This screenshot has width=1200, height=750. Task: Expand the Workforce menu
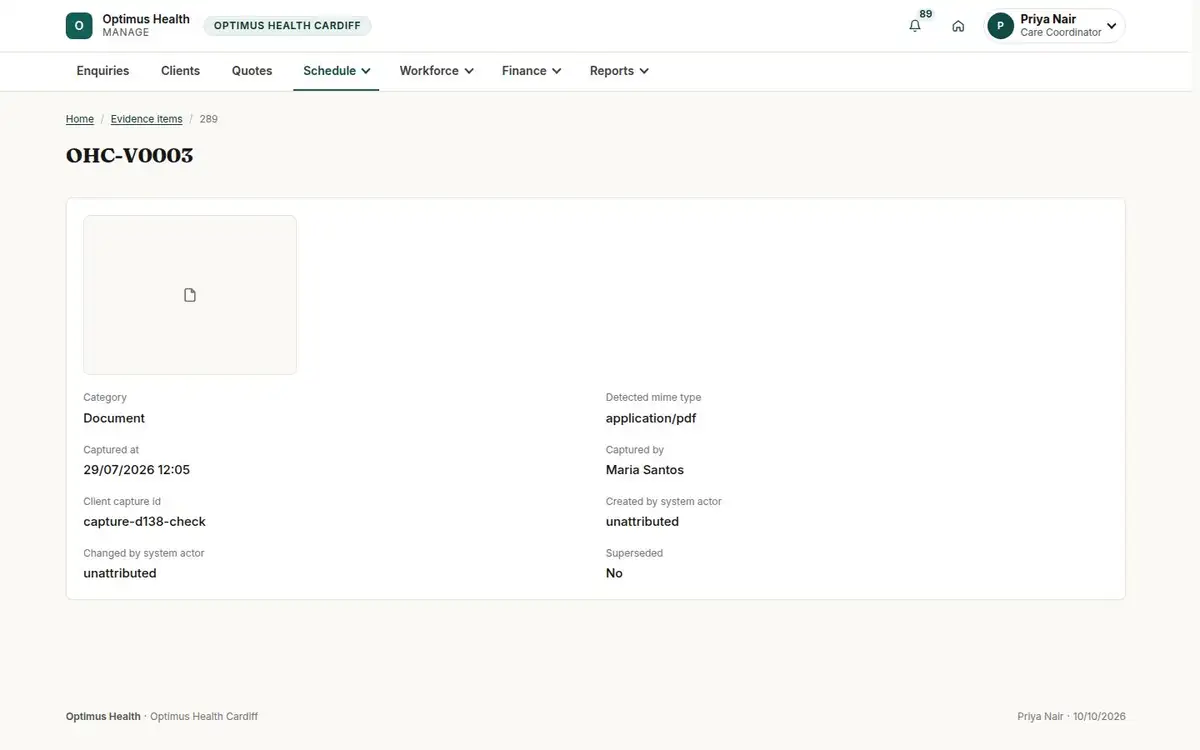[x=436, y=71]
